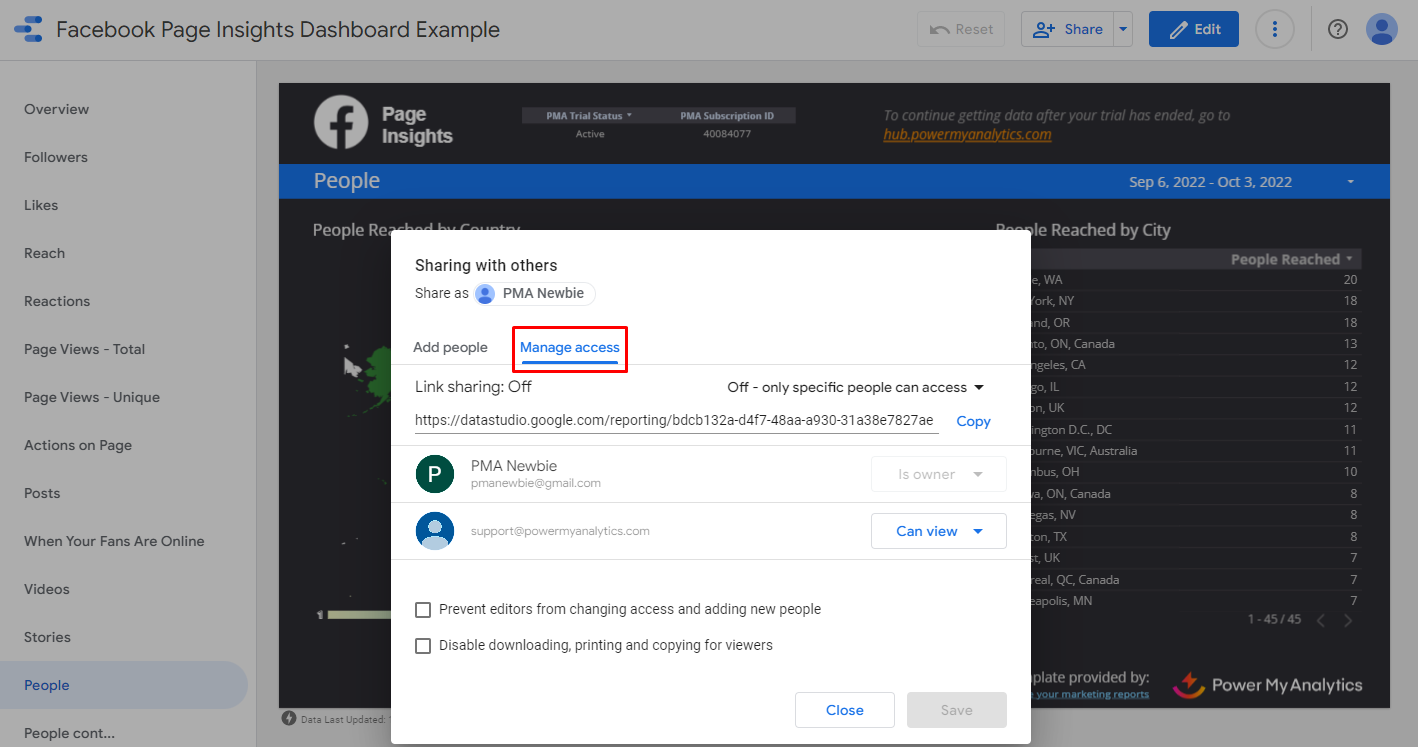
Task: Check disable downloading, printing and copying
Action: pyautogui.click(x=423, y=645)
